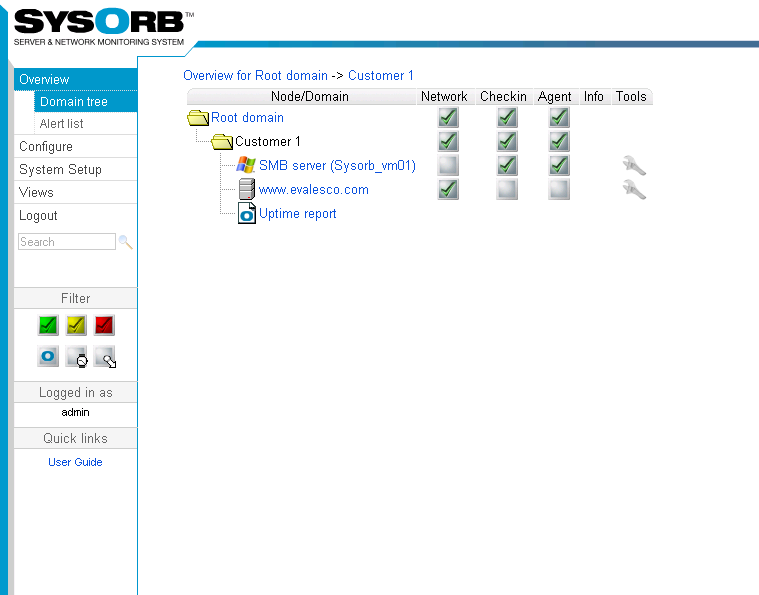759x595 pixels.
Task: Open the User Guide quick link
Action: [x=75, y=462]
